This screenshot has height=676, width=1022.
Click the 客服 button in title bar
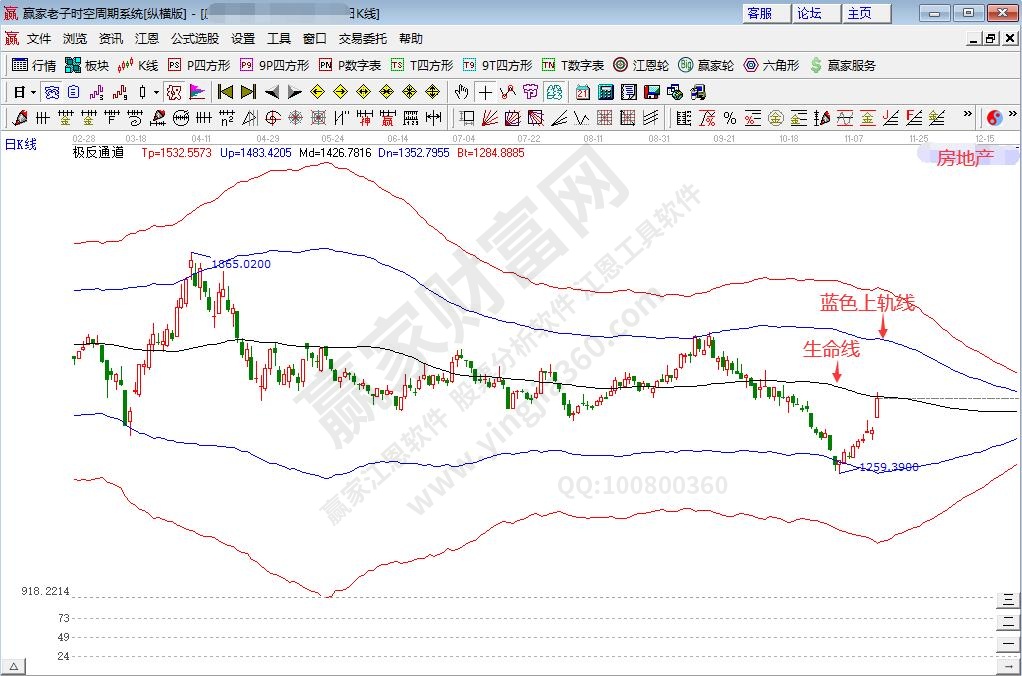click(x=760, y=13)
